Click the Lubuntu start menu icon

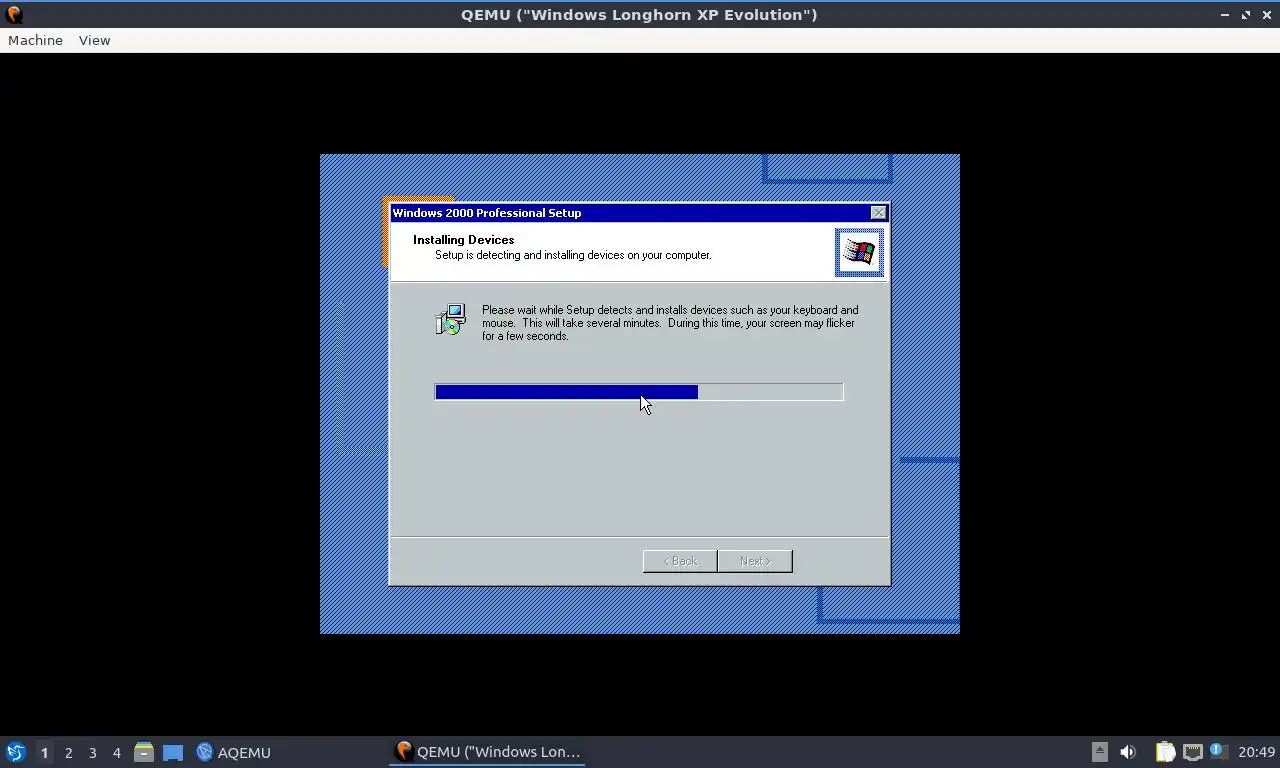15,752
